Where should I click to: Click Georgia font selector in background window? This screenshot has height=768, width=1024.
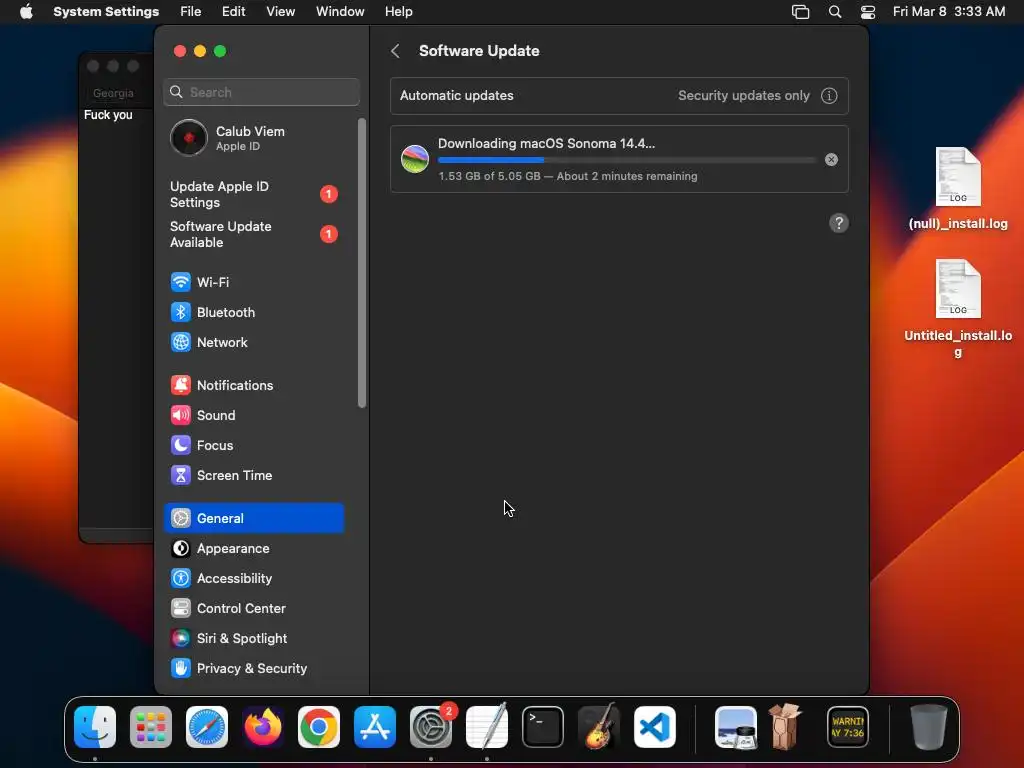coord(113,93)
